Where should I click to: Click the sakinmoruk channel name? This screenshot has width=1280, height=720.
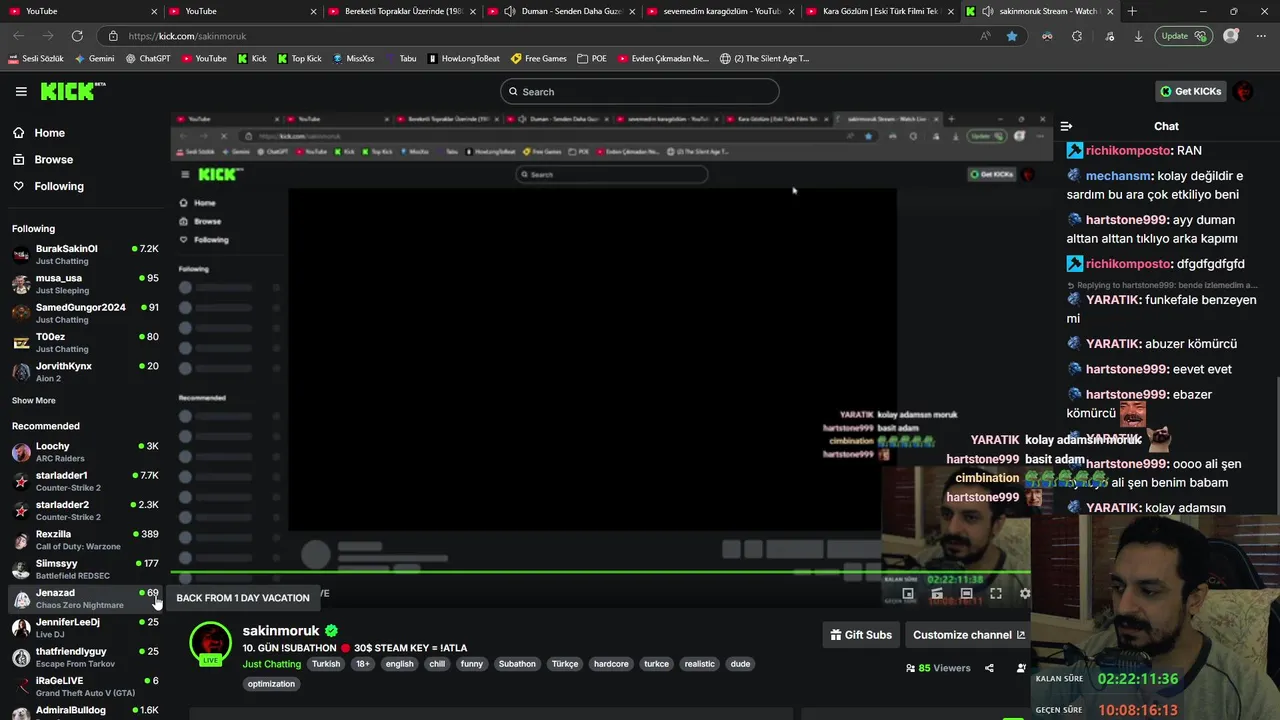click(x=281, y=631)
